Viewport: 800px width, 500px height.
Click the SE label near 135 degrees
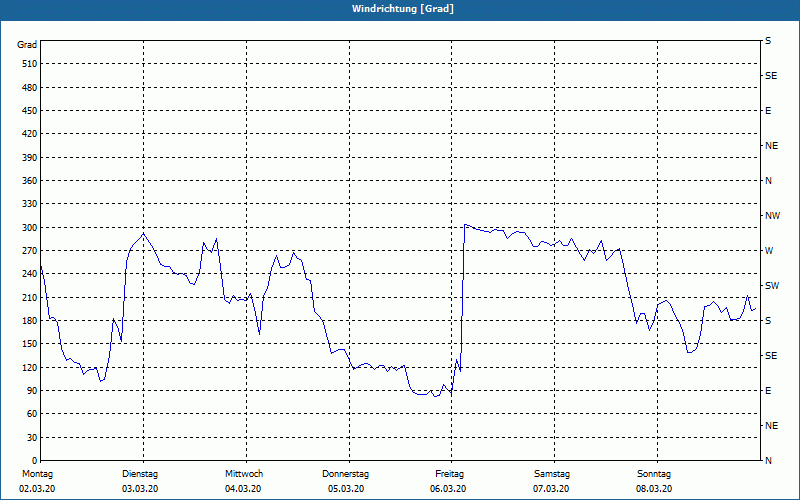coord(771,356)
